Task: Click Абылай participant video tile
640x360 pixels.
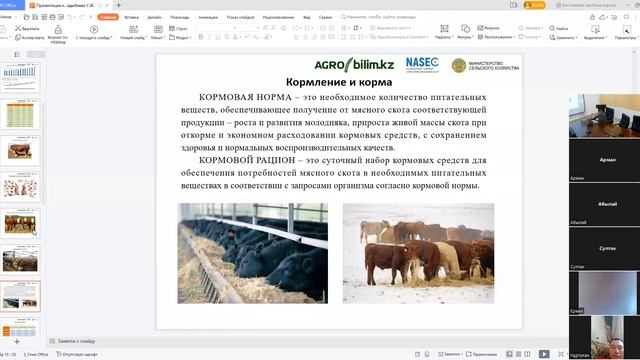Action: [x=604, y=204]
